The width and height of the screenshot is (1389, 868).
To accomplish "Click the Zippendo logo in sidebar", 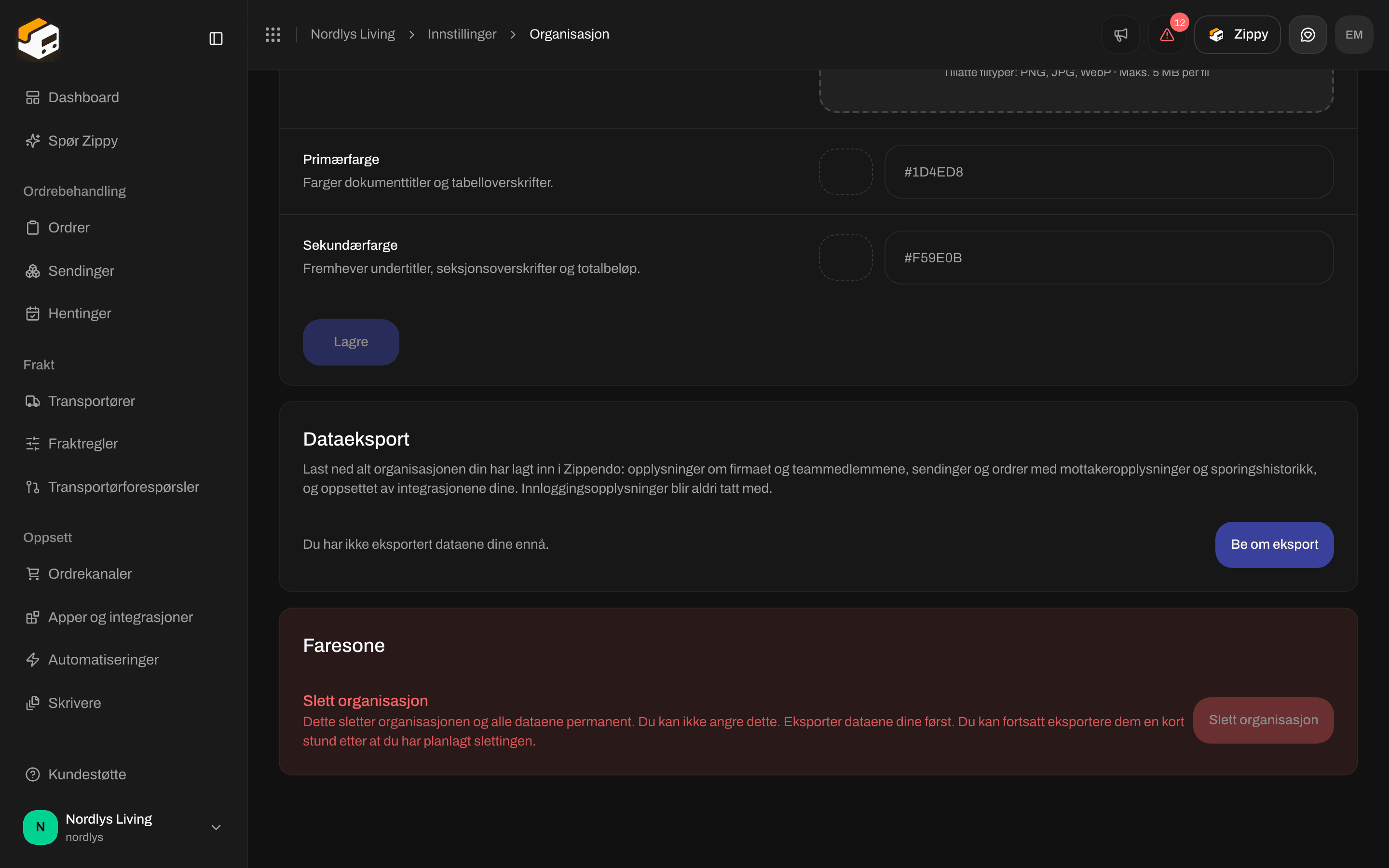I will tap(39, 39).
